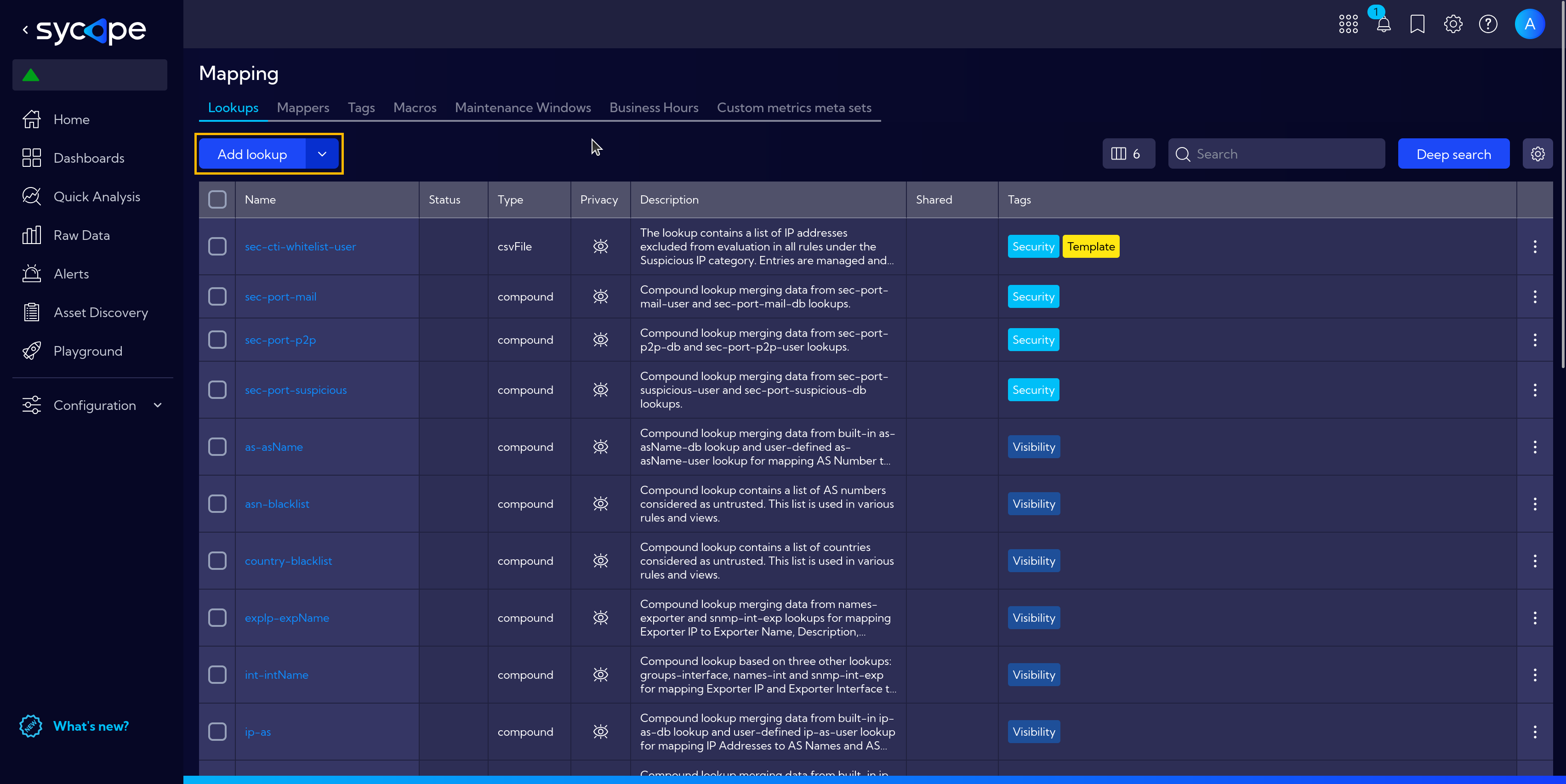Viewport: 1566px width, 784px height.
Task: Open row actions menu for sec-cti-whitelist-user
Action: 1534,246
